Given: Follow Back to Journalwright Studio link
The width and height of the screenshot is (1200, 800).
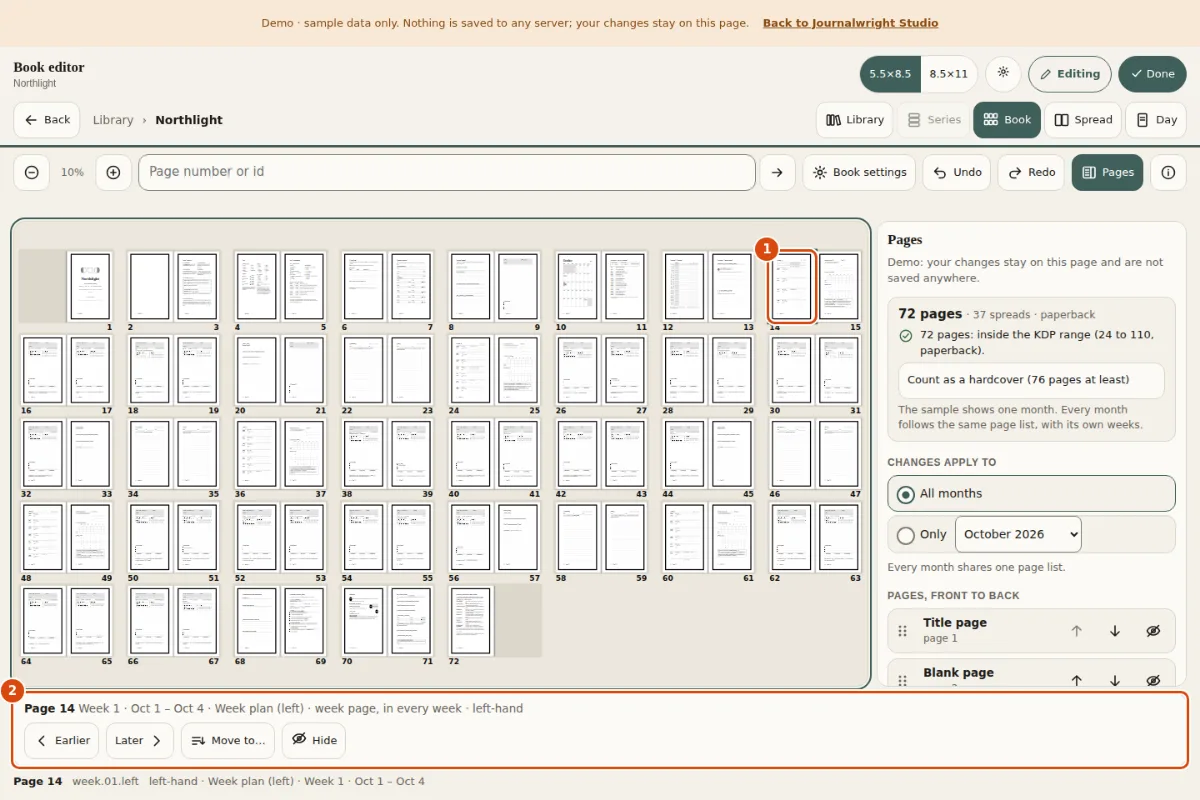Looking at the screenshot, I should tap(850, 23).
